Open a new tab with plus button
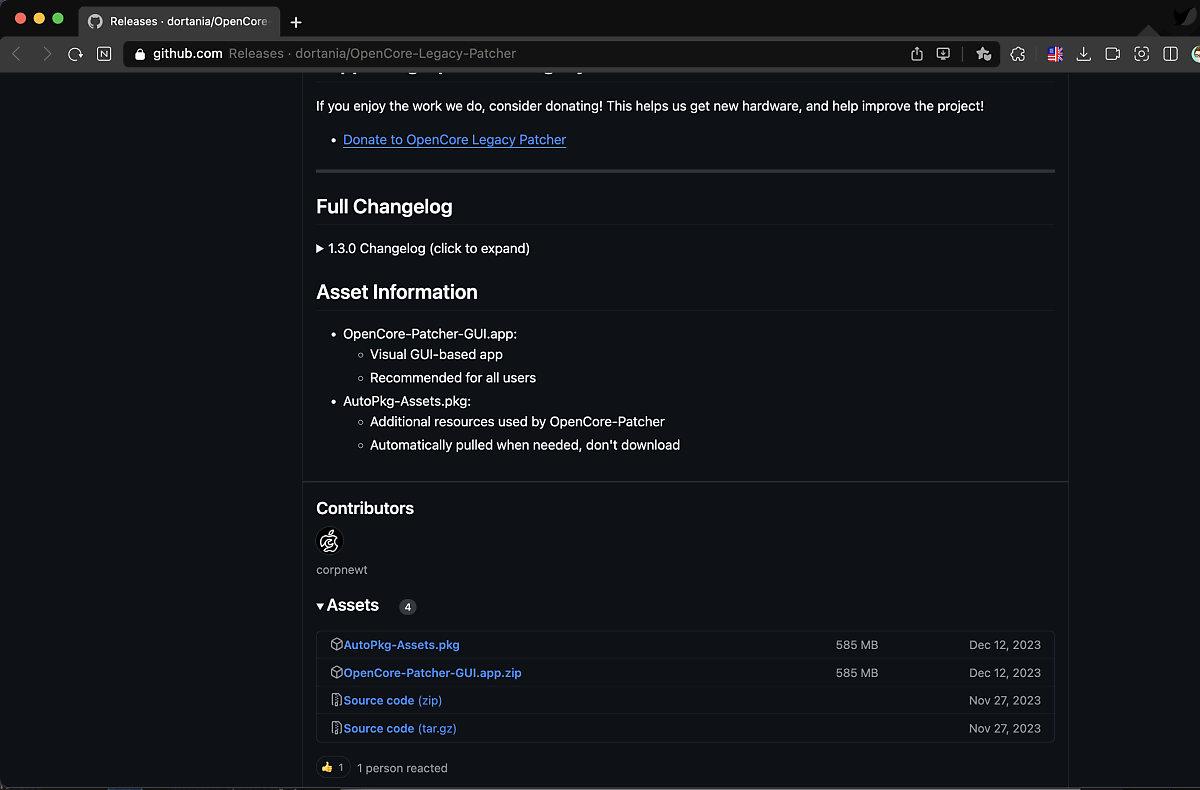This screenshot has width=1200, height=790. pos(296,22)
